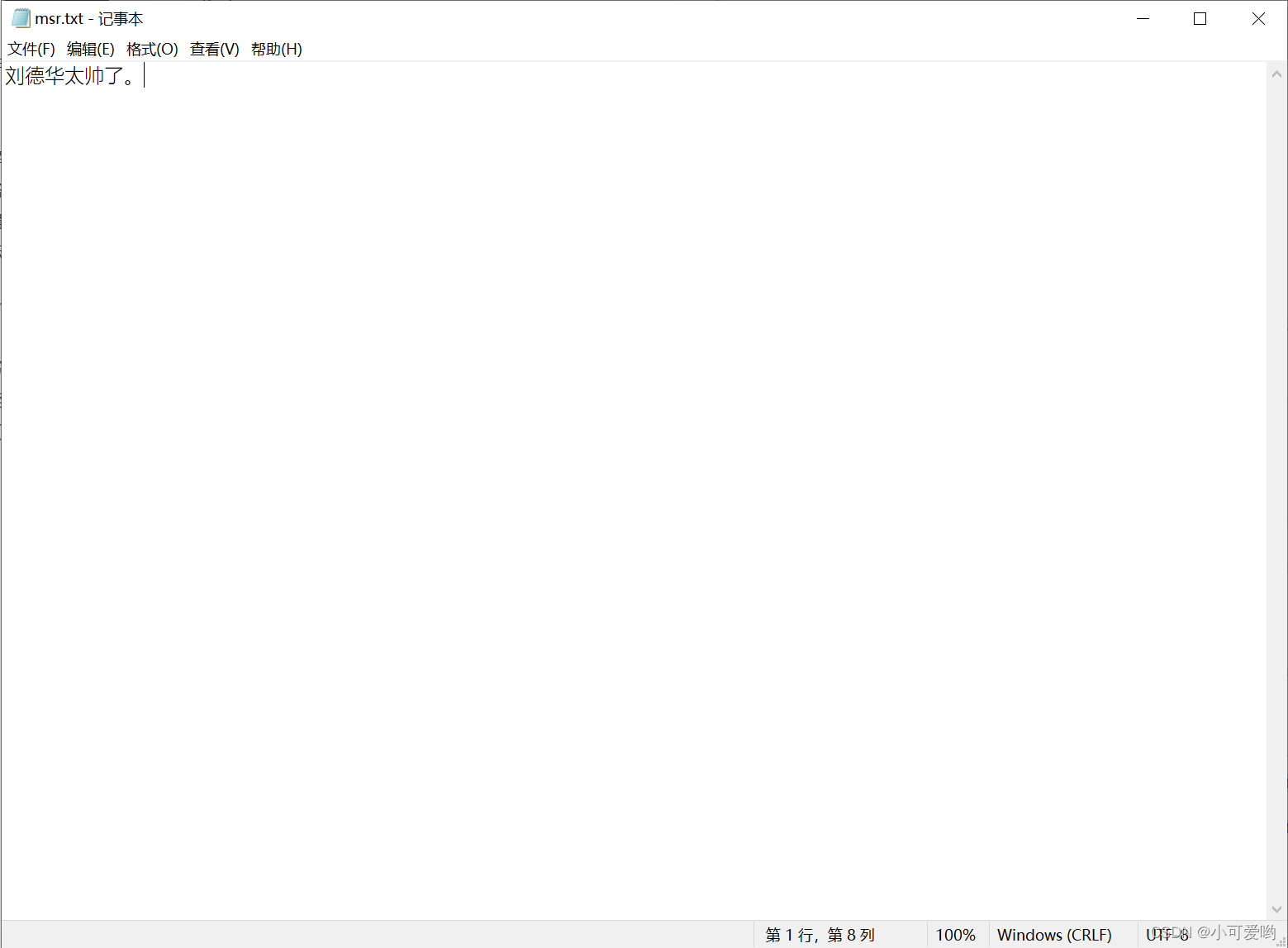The image size is (1288, 948).
Task: Close the Notepad window
Action: (1258, 18)
